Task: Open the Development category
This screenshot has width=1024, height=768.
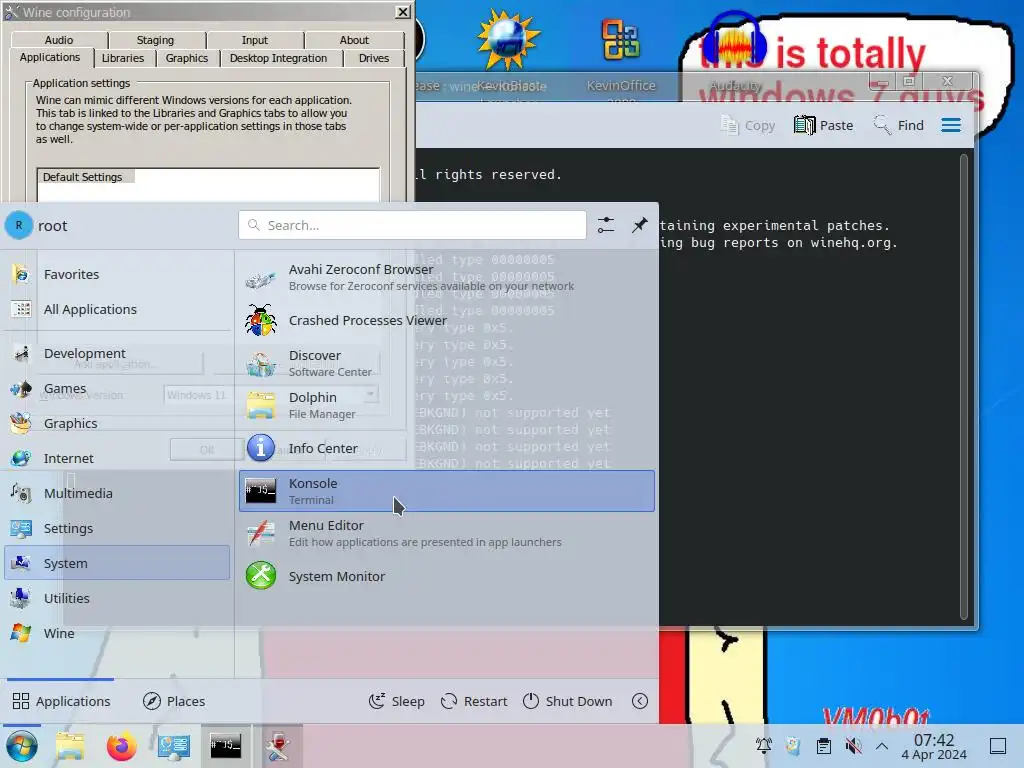Action: coord(118,353)
